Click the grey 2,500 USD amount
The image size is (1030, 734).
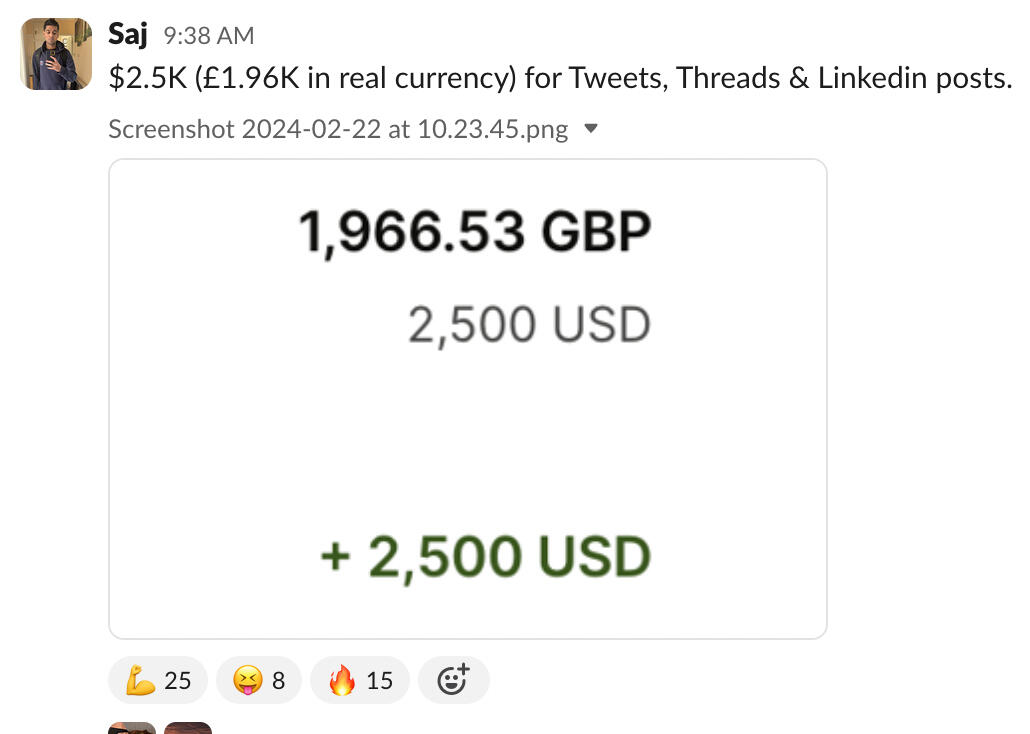(529, 325)
